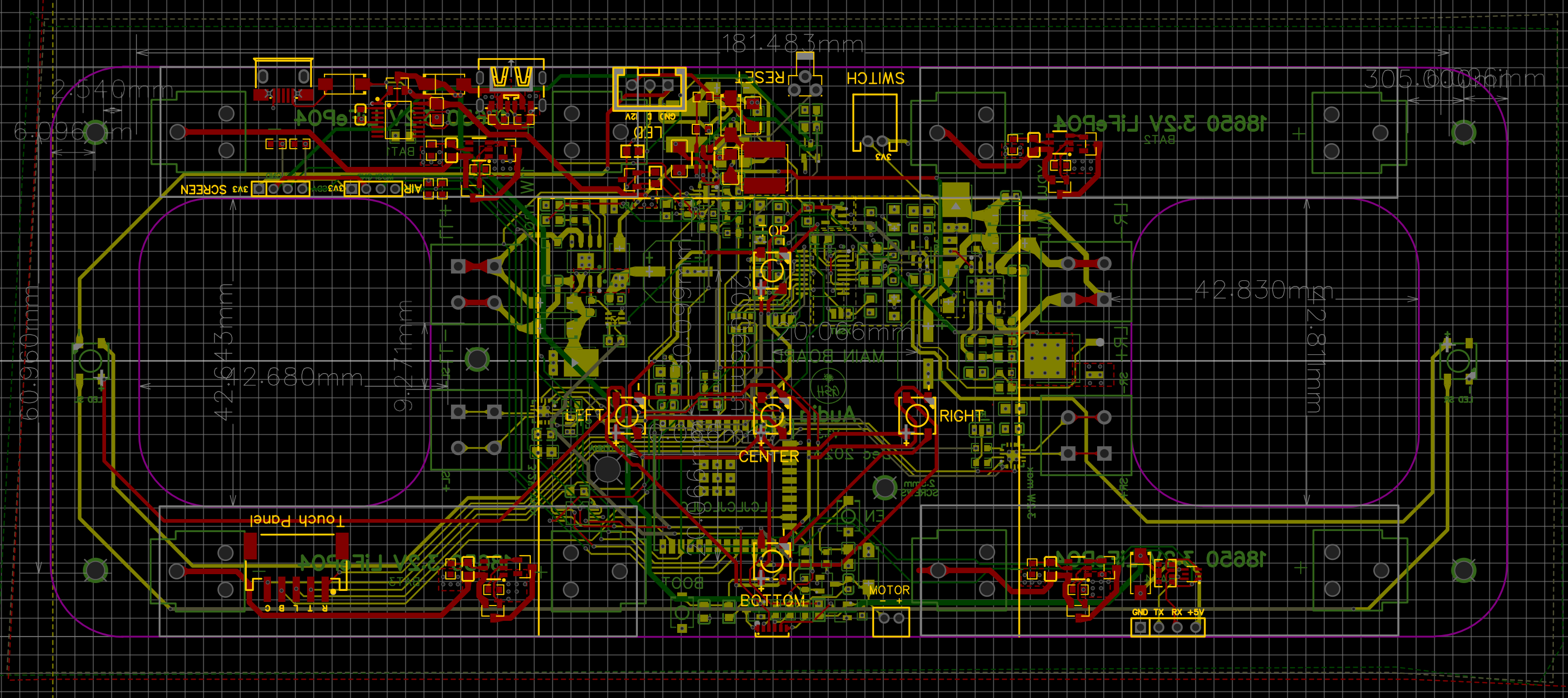Click the GND pad of UART header
The height and width of the screenshot is (698, 1568).
1140,627
